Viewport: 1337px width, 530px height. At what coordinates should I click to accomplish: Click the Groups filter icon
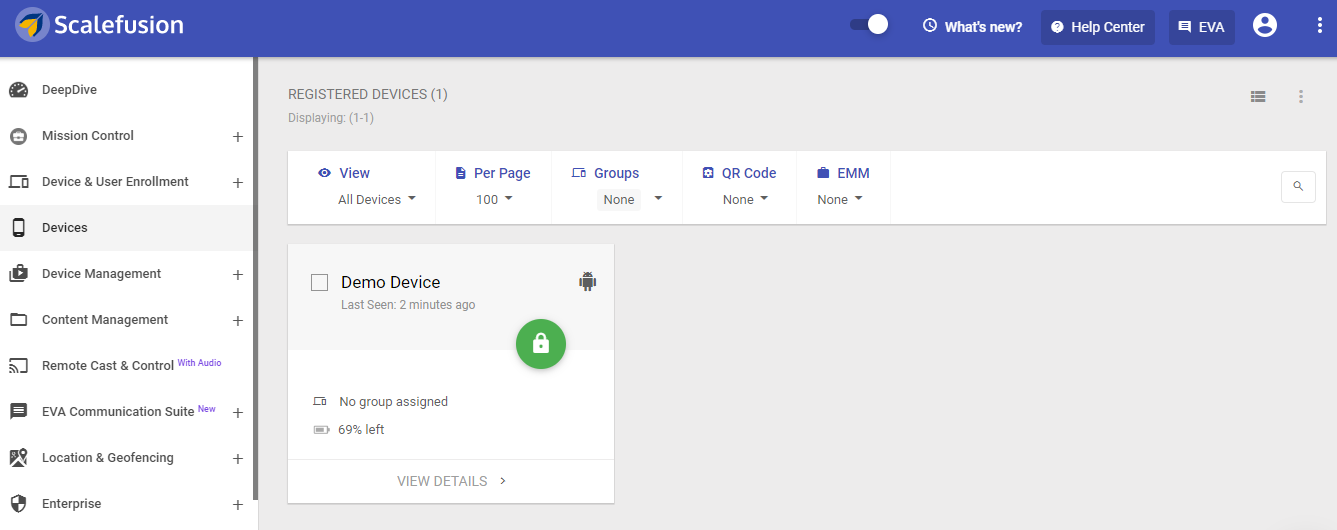coord(579,173)
